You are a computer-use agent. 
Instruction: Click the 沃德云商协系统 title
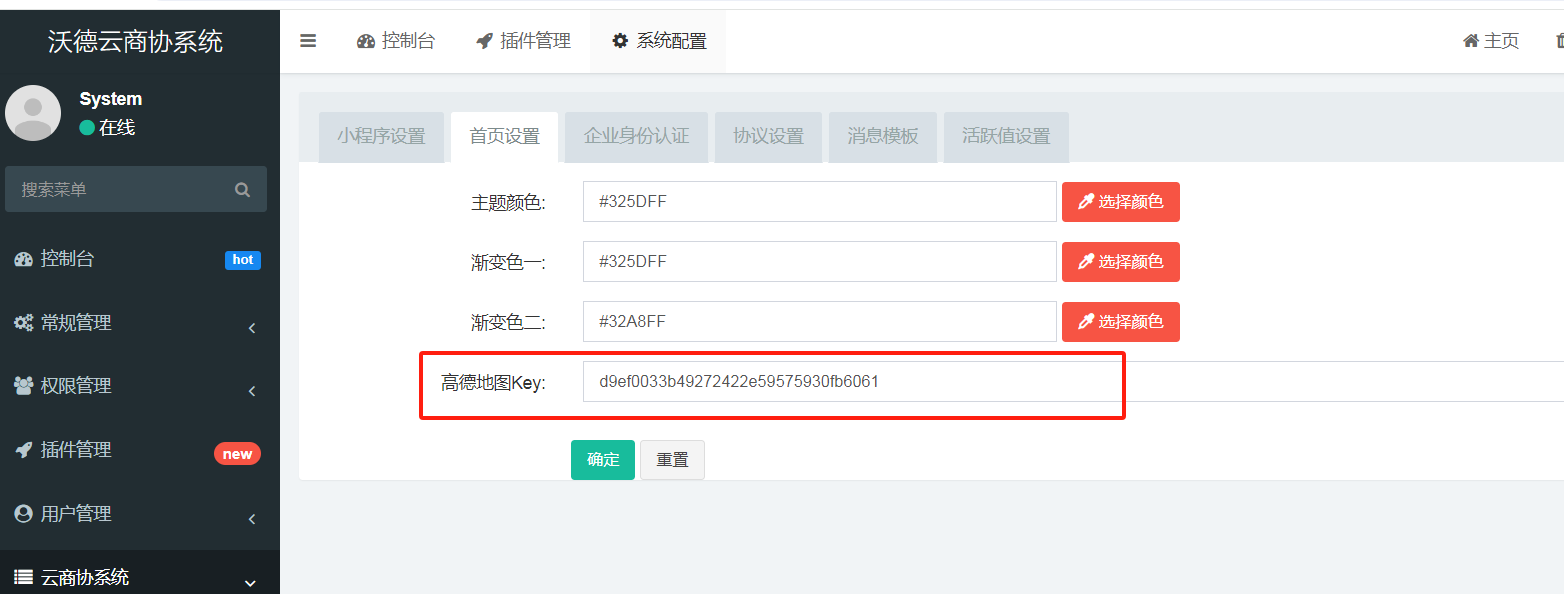(136, 41)
